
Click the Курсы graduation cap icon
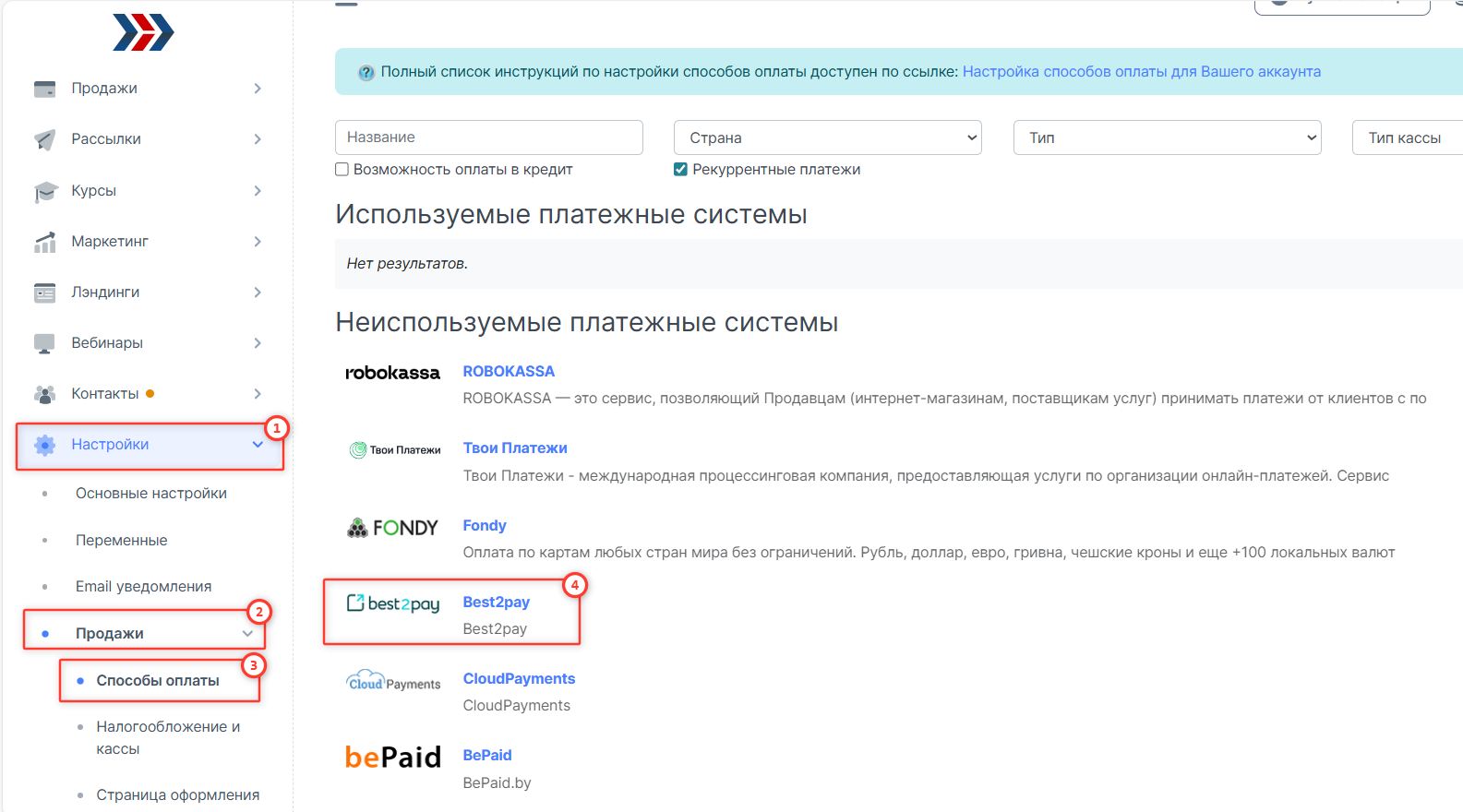45,191
